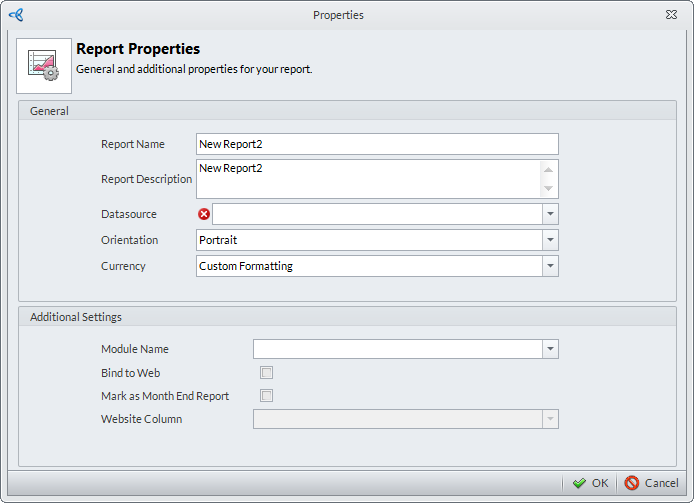Click inside the Module Name field
The width and height of the screenshot is (694, 503).
pyautogui.click(x=397, y=349)
